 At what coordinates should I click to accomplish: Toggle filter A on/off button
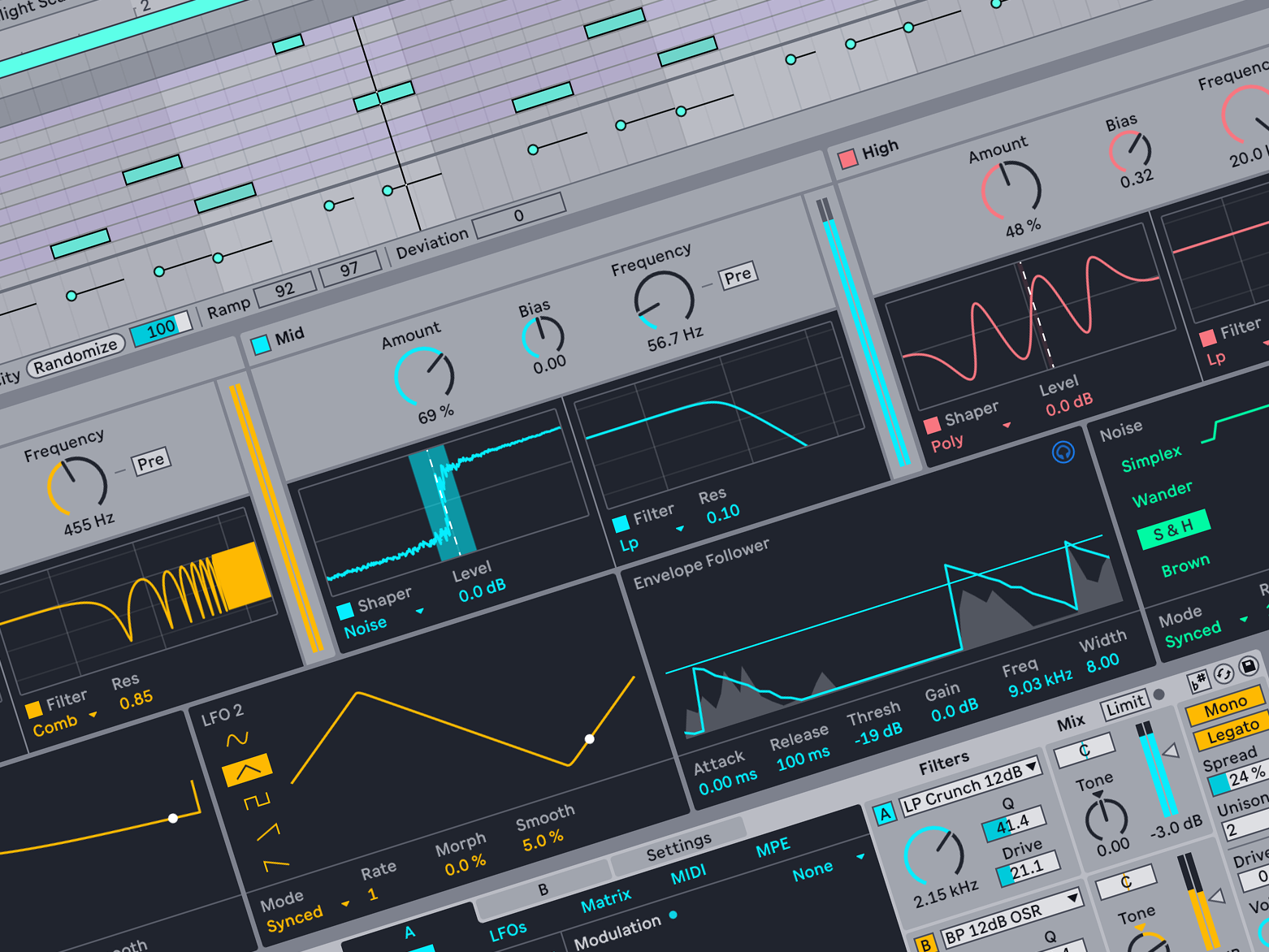(x=885, y=813)
